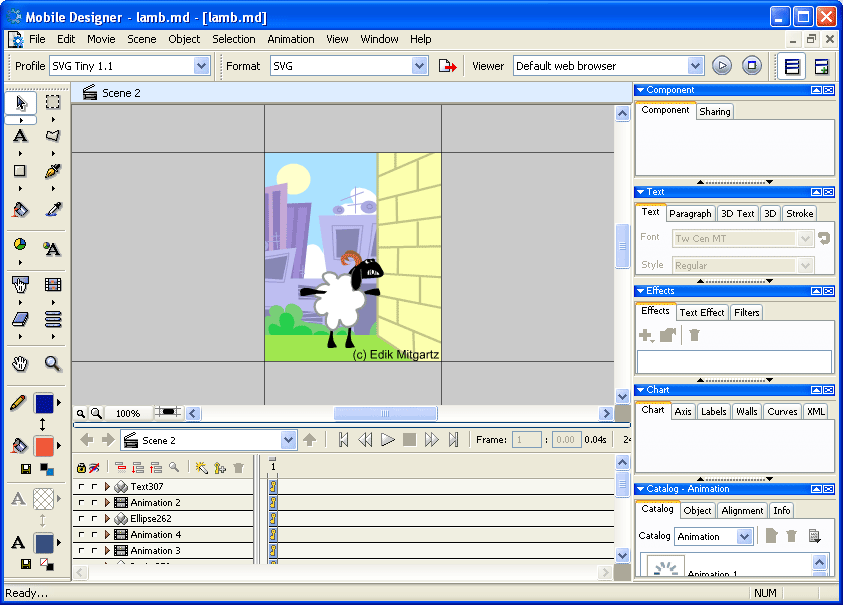Toggle first checkbox of Animation 2 row
Viewport: 843px width, 605px height.
[81, 503]
